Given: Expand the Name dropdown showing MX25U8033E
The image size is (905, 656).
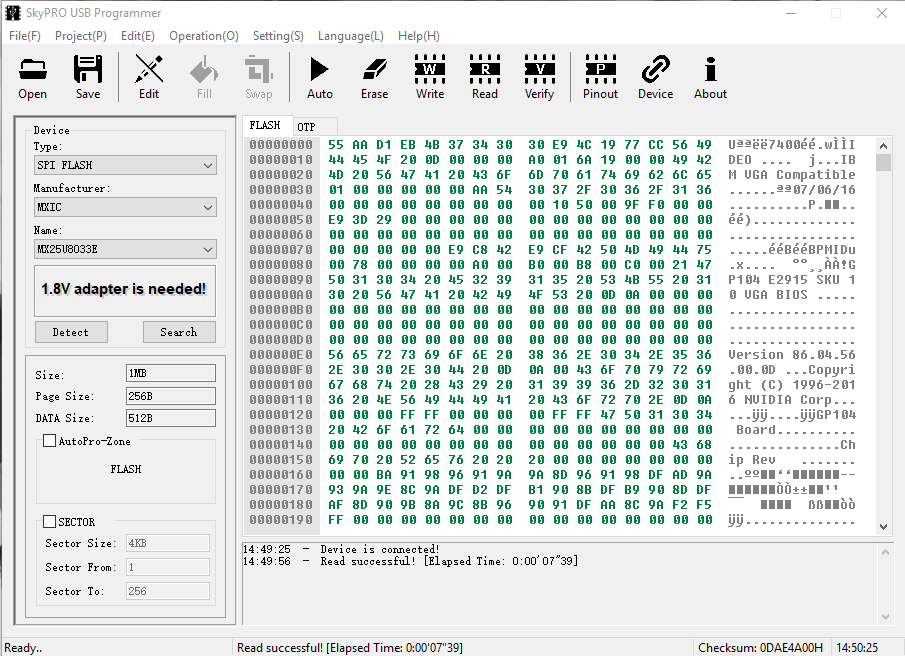Looking at the screenshot, I should point(125,249).
